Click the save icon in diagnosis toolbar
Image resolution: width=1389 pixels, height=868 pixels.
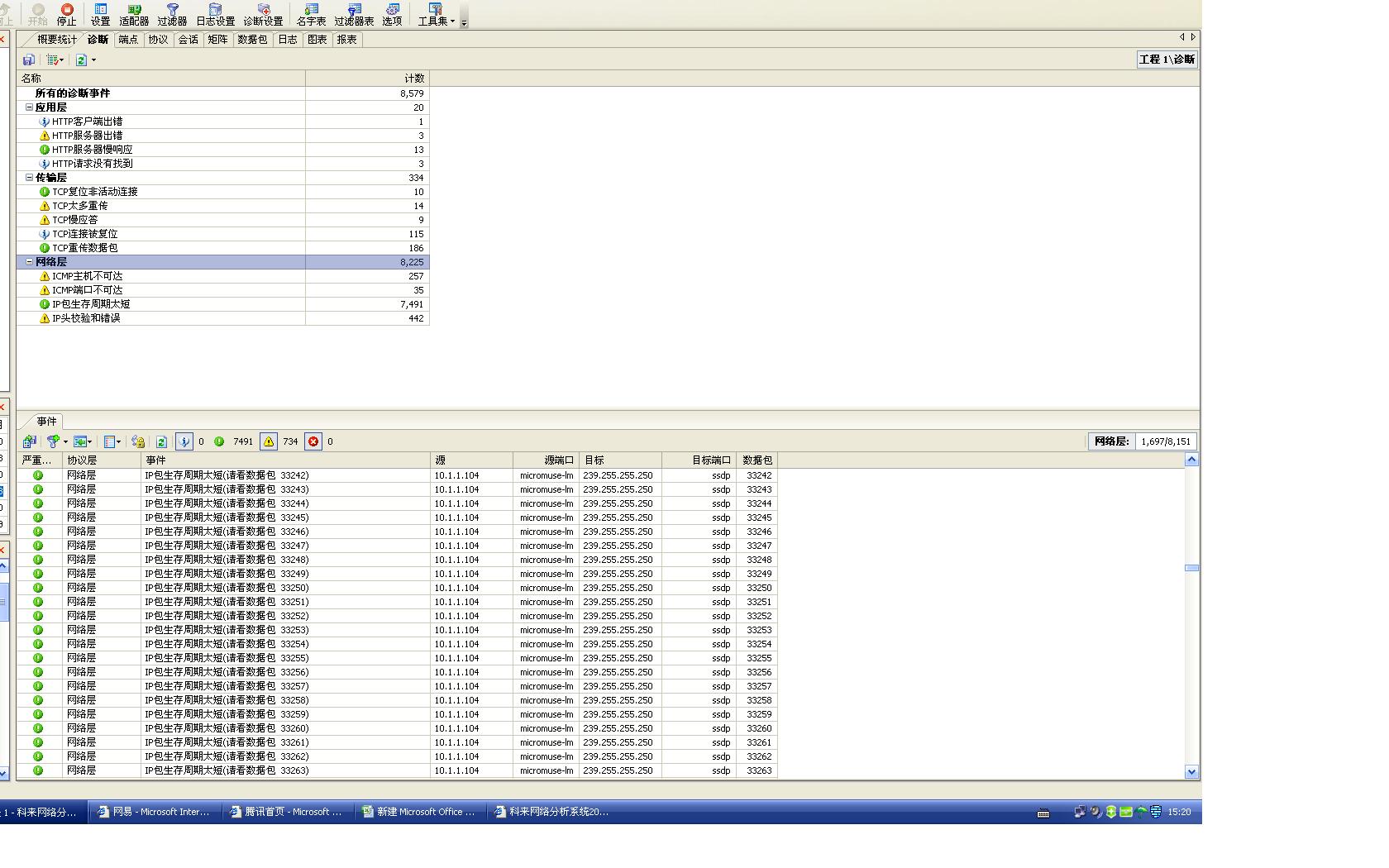click(29, 60)
